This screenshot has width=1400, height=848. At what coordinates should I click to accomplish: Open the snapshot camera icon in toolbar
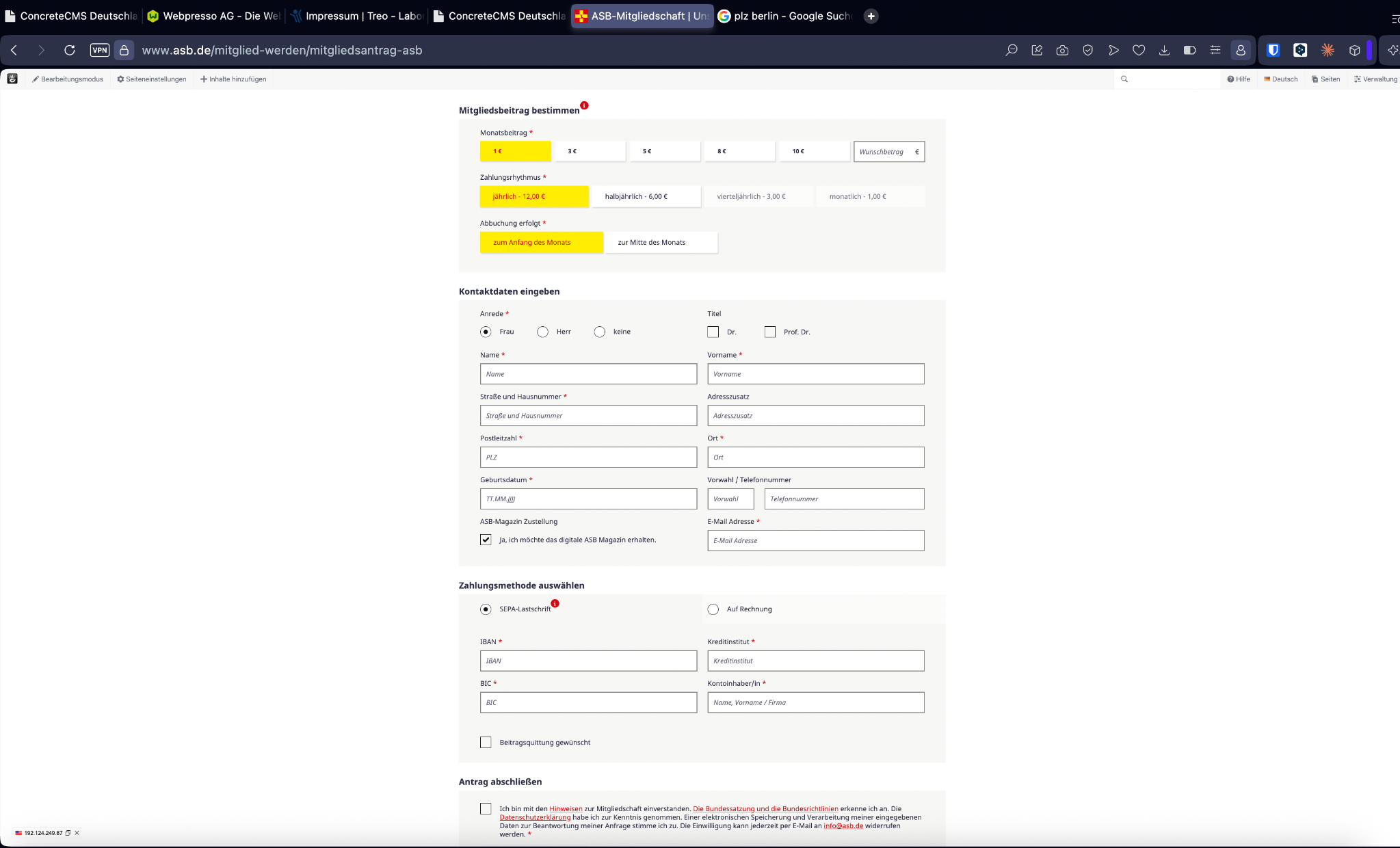click(1062, 50)
